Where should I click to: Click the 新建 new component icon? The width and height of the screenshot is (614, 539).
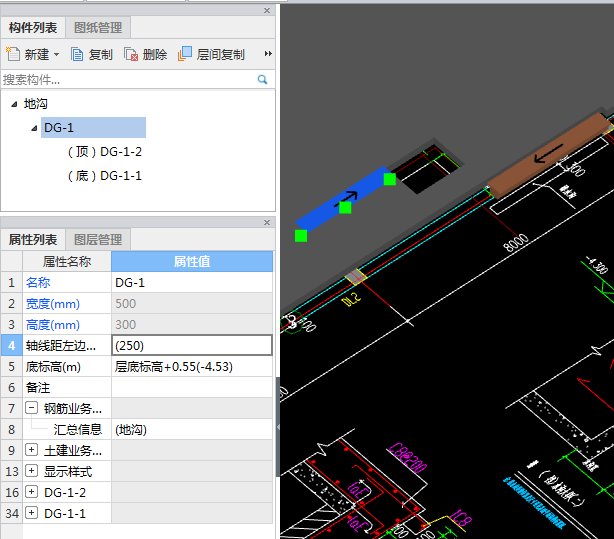click(13, 54)
